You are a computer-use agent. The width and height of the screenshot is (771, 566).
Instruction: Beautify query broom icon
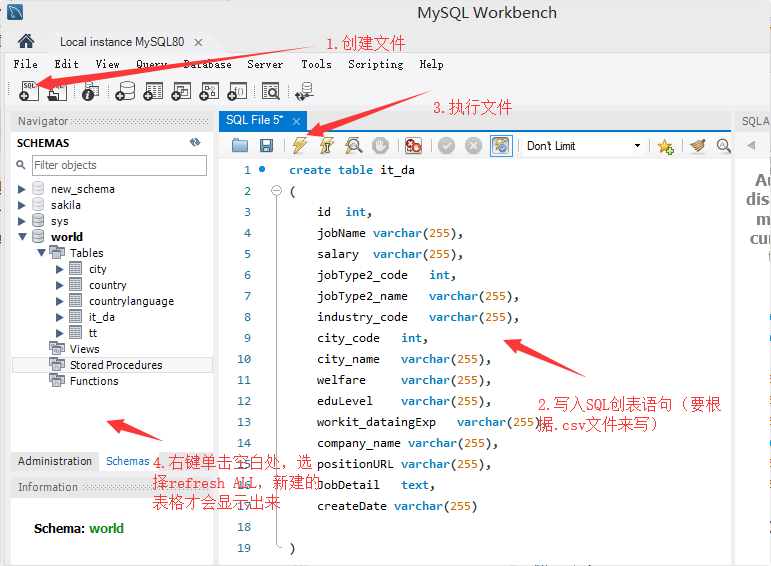coord(698,146)
